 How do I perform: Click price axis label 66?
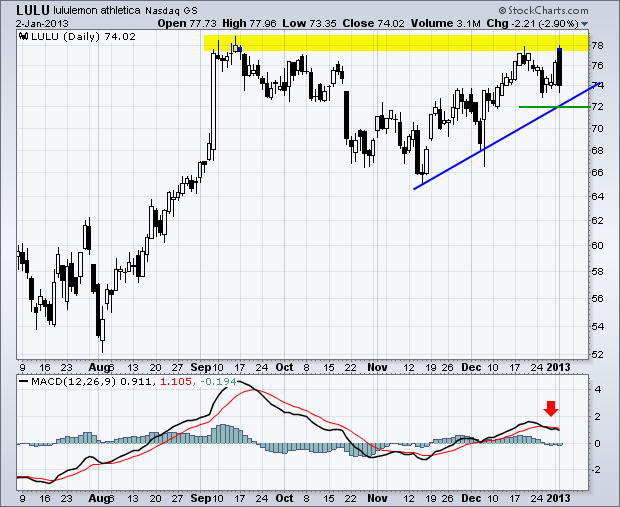[x=598, y=173]
